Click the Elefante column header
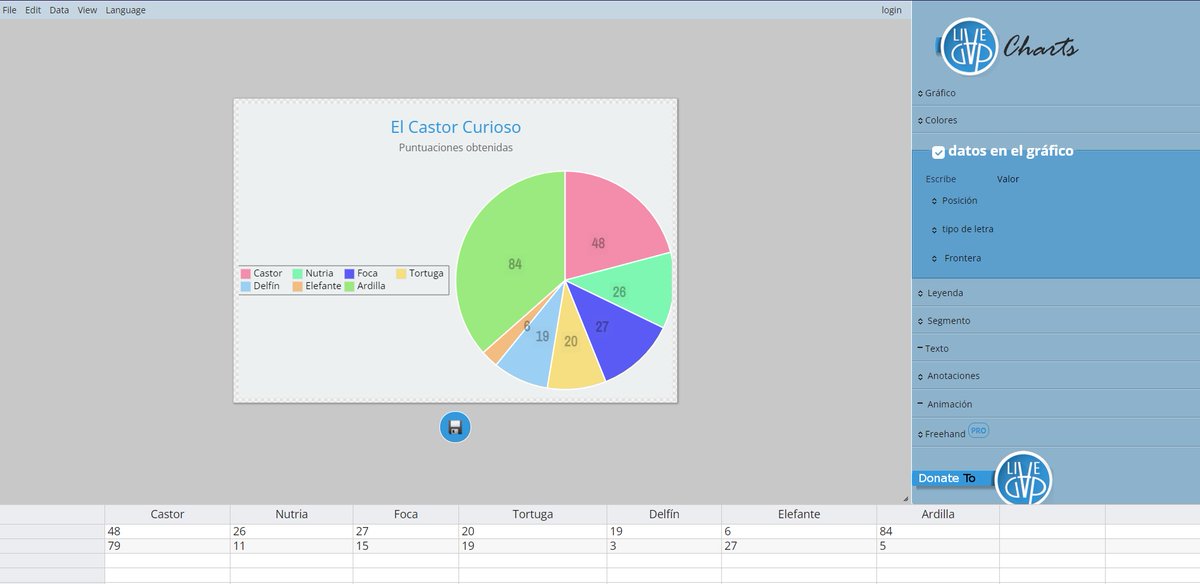 tap(799, 514)
